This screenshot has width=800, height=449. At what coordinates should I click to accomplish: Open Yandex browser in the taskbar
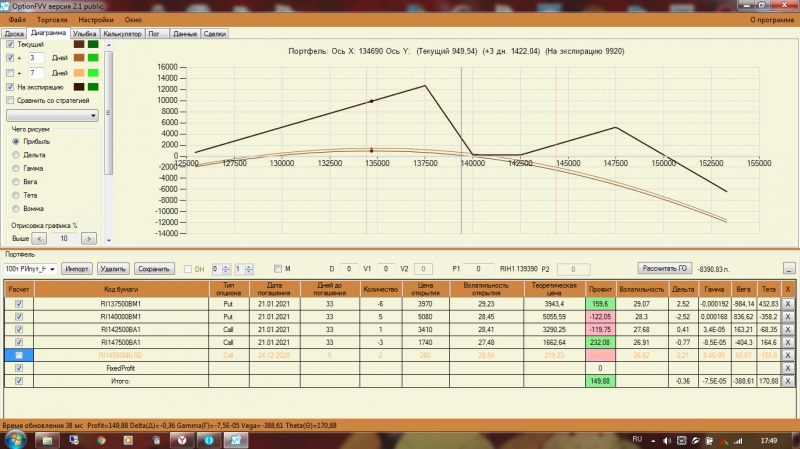(x=182, y=440)
